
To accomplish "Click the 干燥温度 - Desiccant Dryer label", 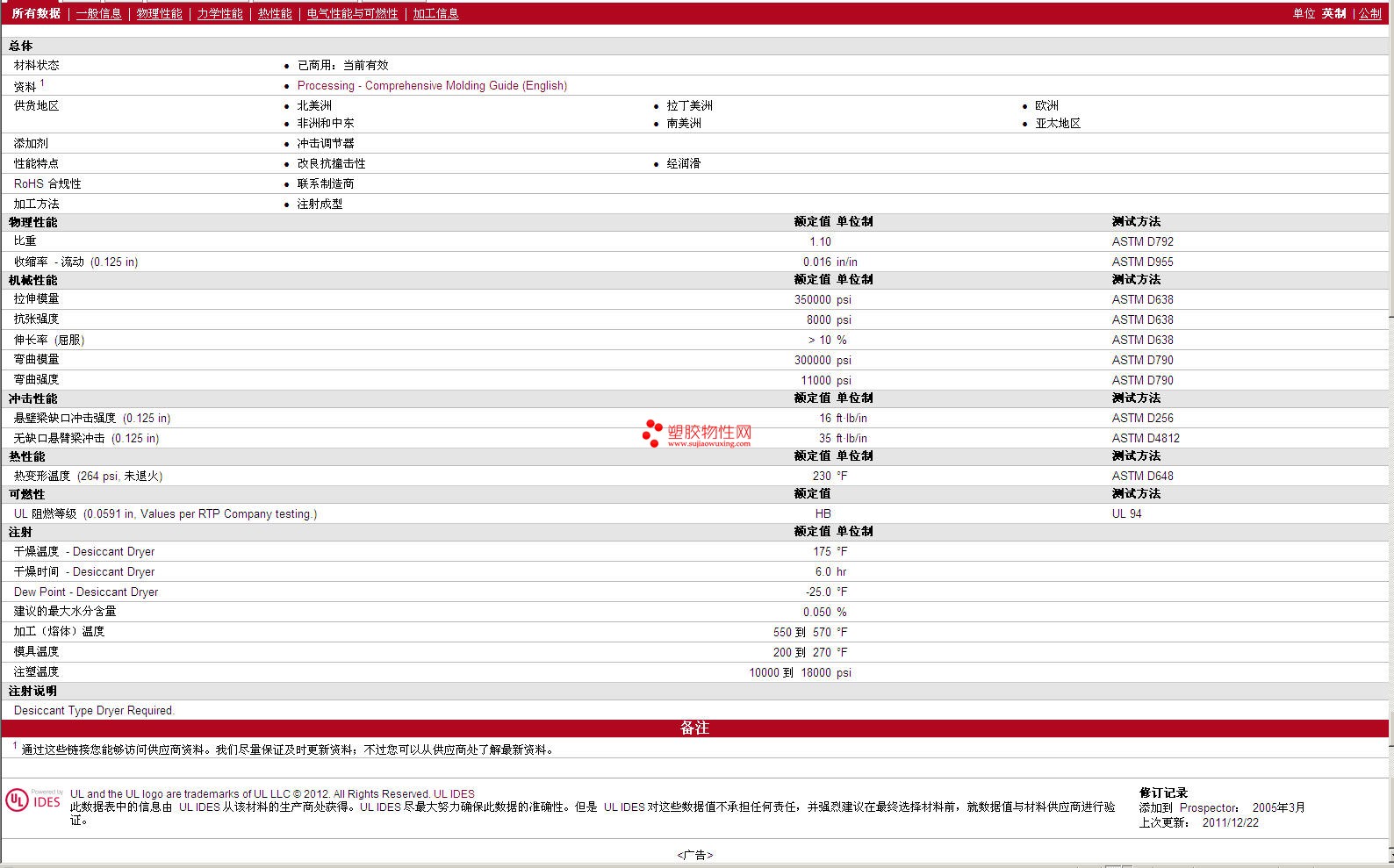I will (84, 551).
